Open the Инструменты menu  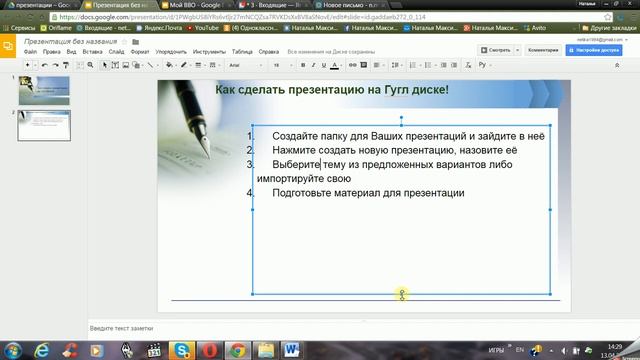coord(209,52)
